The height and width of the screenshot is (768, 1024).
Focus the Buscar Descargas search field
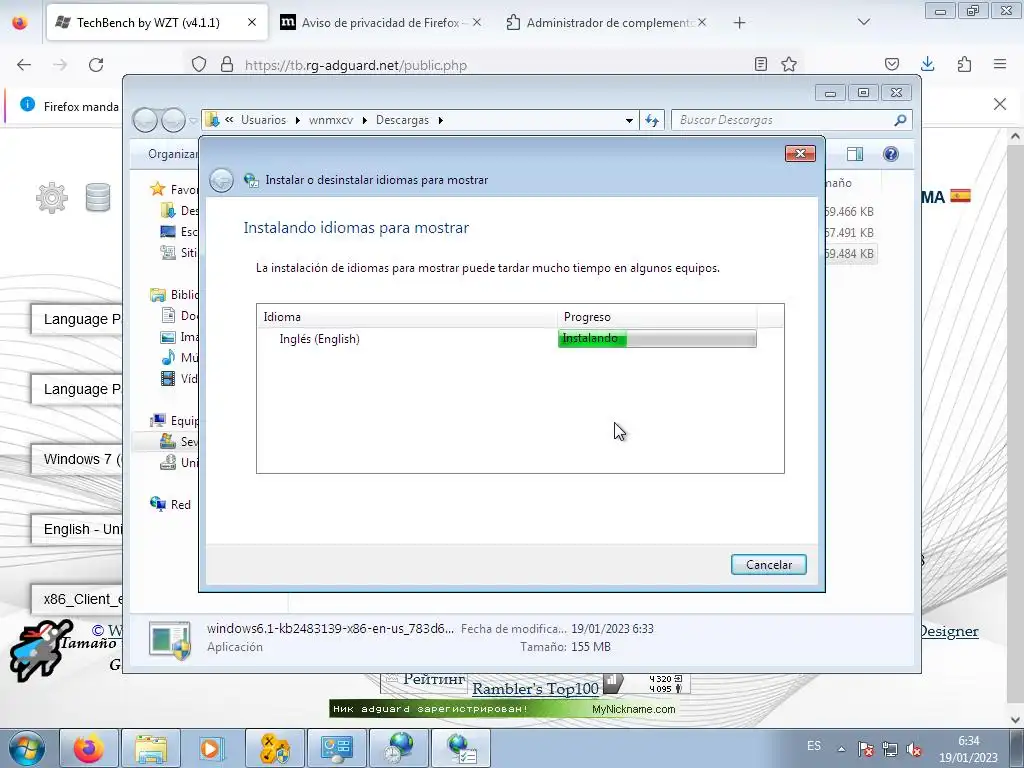pos(784,120)
